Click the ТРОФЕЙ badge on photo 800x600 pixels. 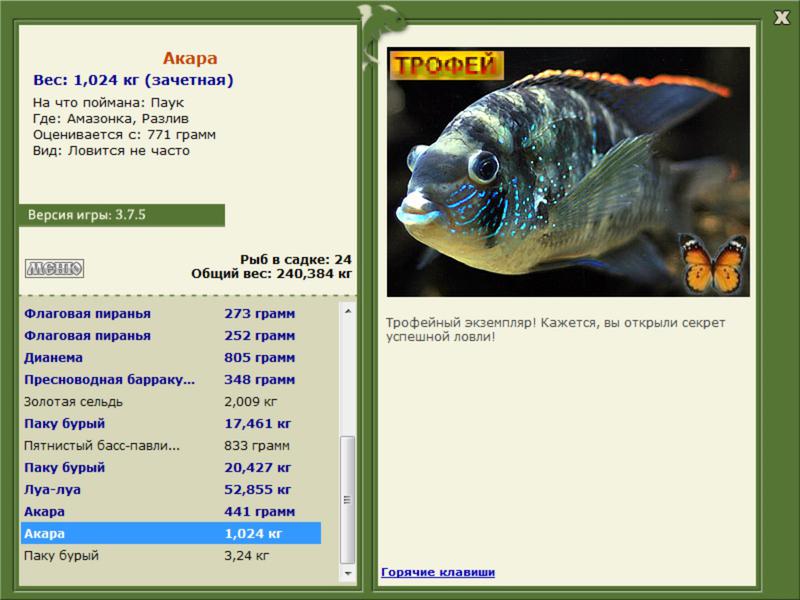(x=447, y=65)
